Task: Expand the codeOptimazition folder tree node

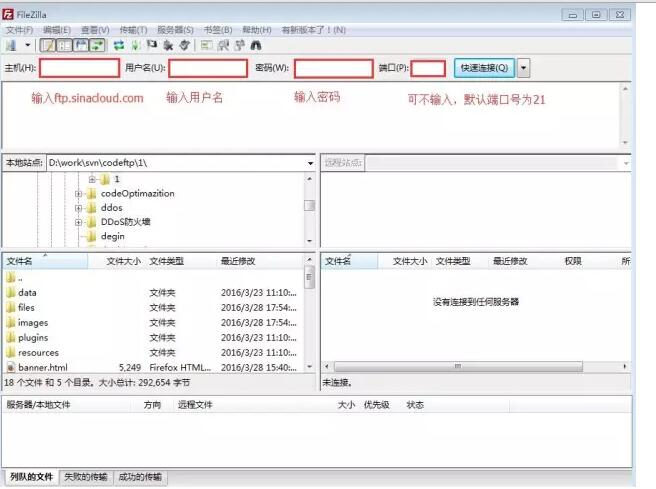Action: [x=78, y=193]
